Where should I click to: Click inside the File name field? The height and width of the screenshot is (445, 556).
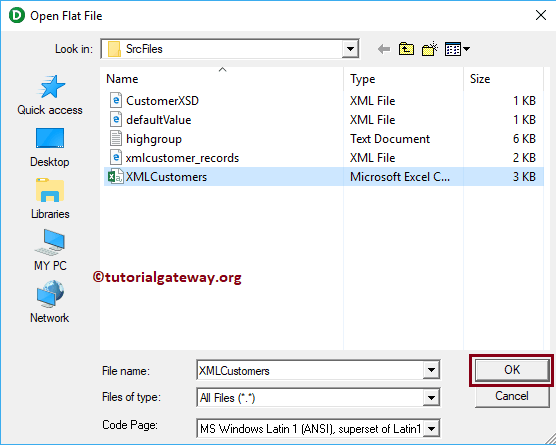[x=310, y=371]
